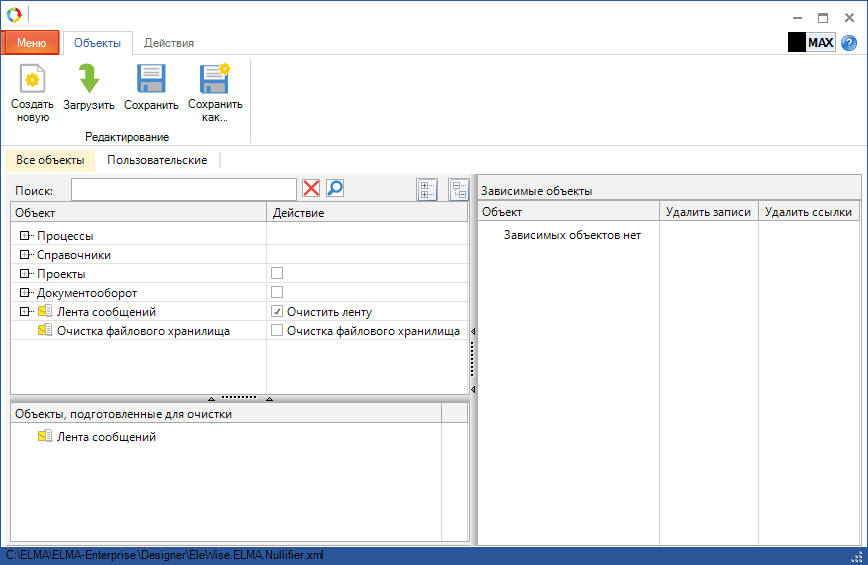Expand the Процессы tree node

point(25,236)
